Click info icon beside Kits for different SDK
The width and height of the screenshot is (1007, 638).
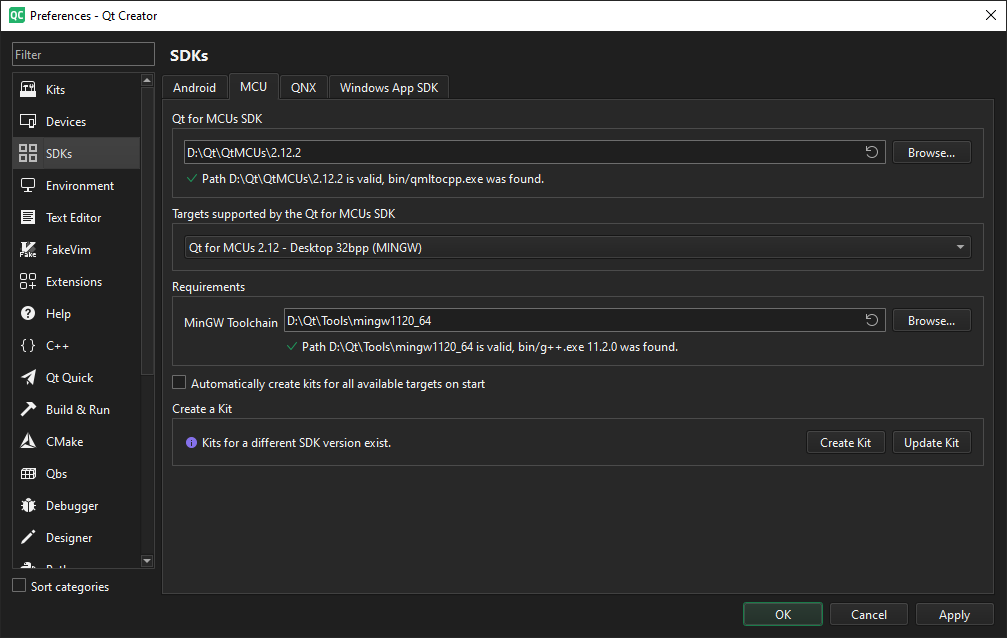191,443
